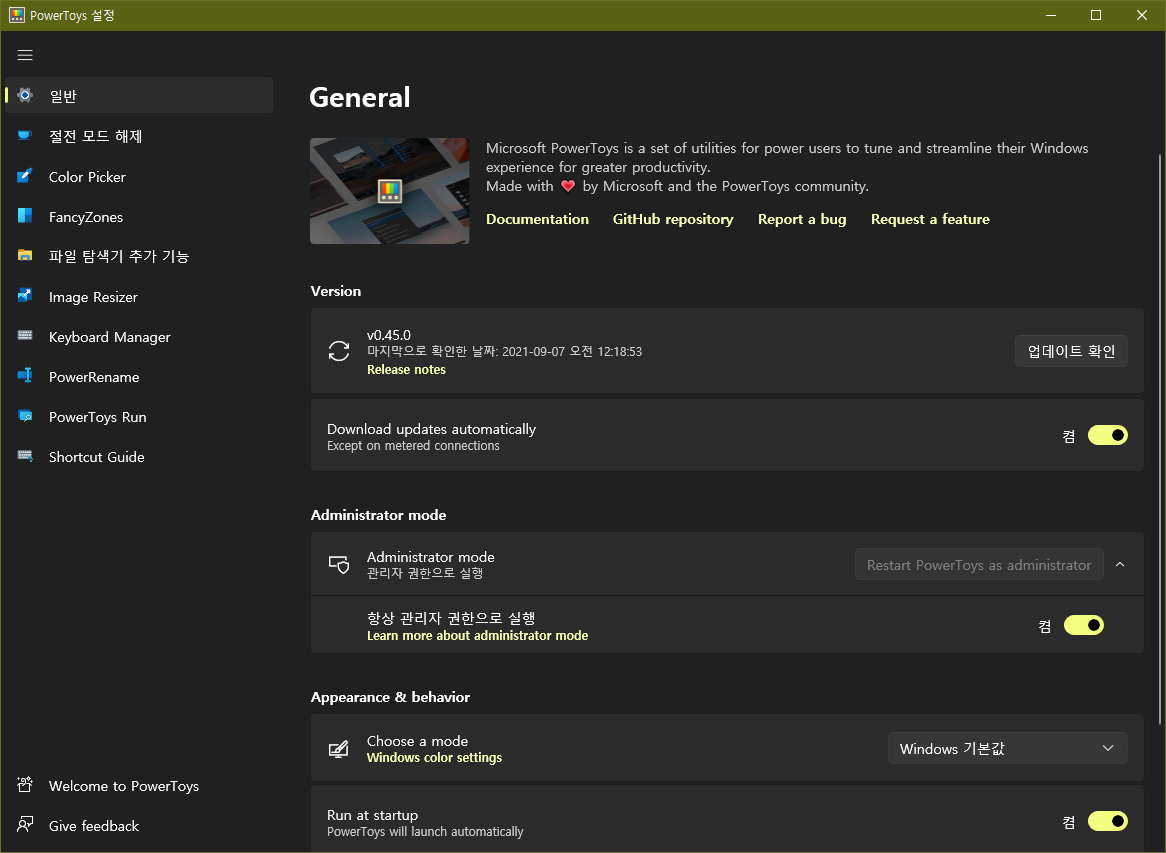Click Learn more about administrator mode
This screenshot has height=853, width=1166.
(477, 636)
